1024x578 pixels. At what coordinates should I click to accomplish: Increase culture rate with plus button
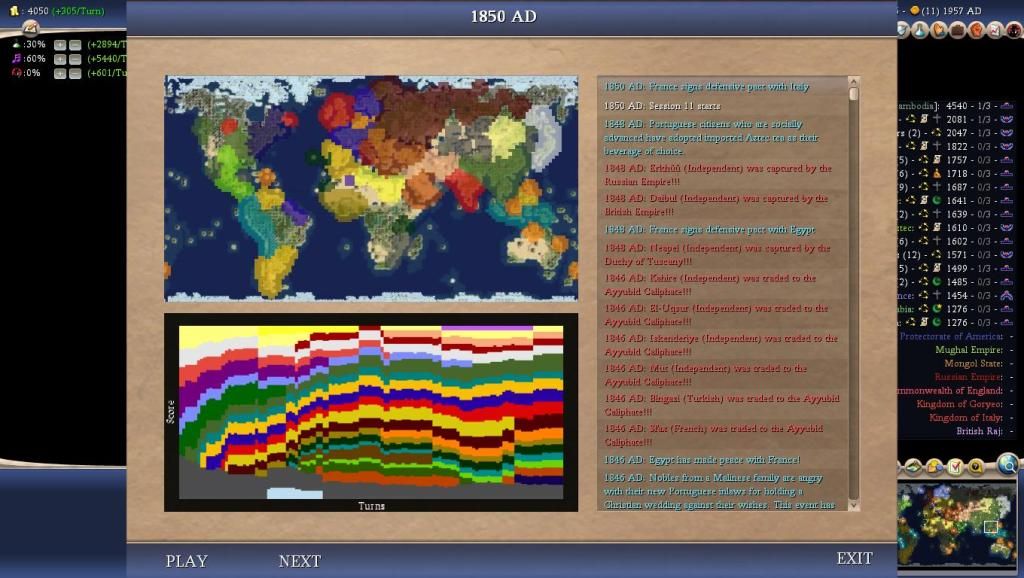[60, 59]
